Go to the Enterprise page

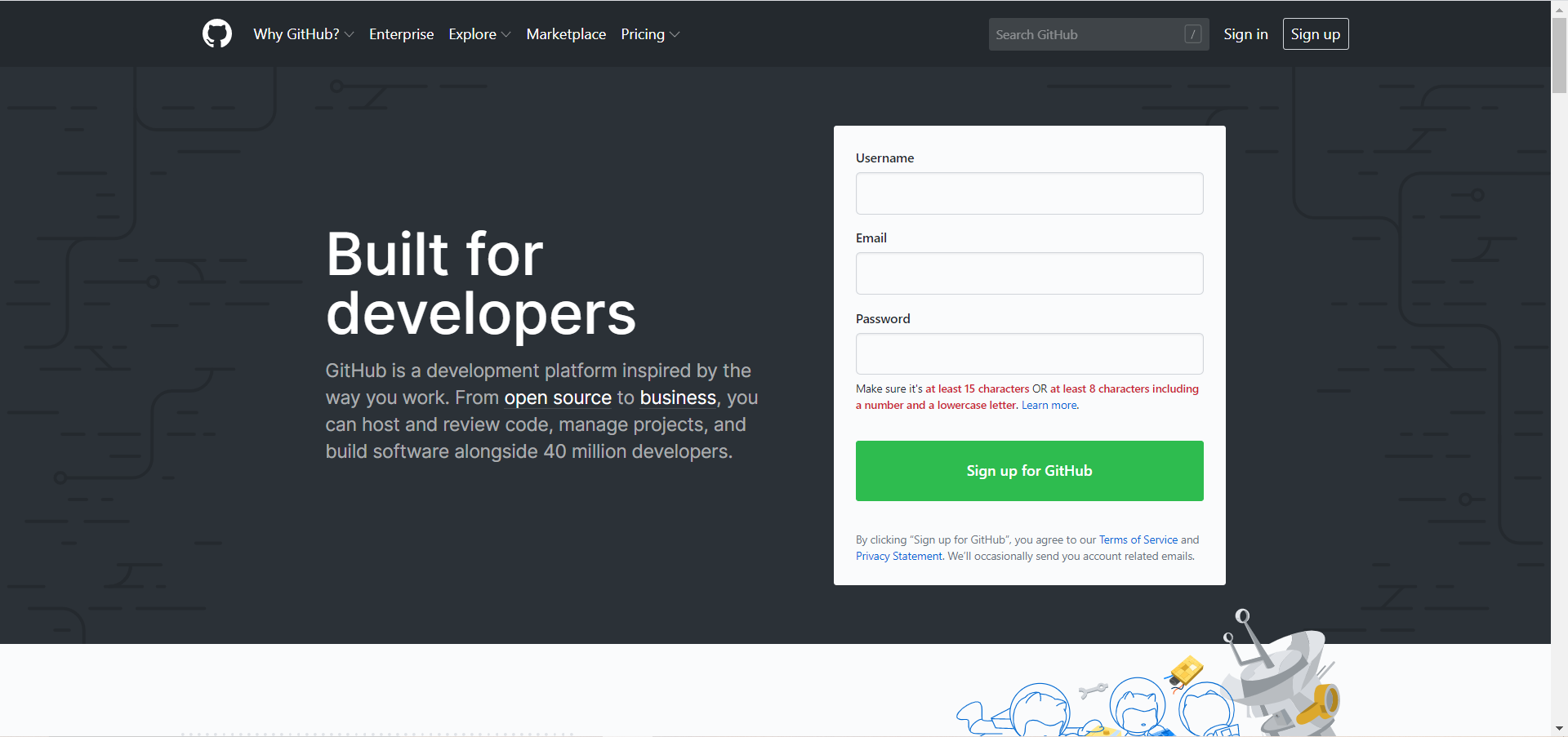tap(401, 34)
